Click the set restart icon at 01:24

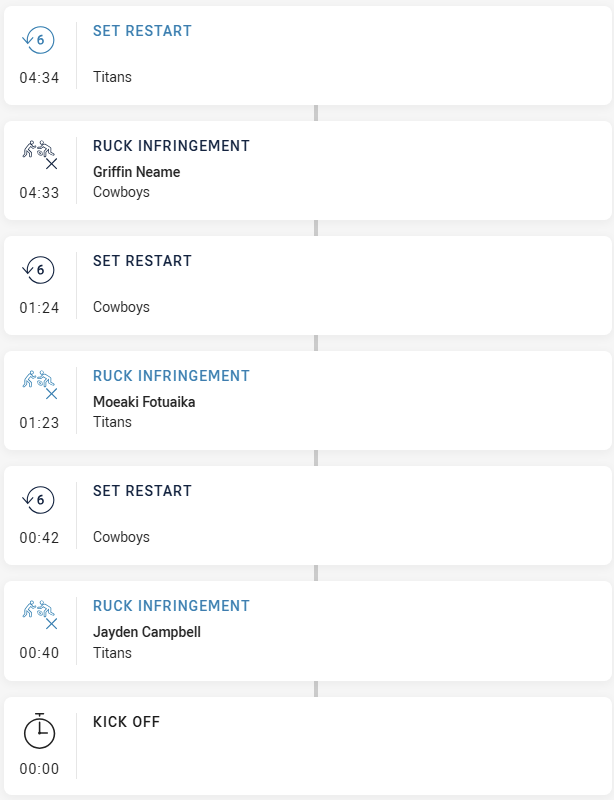(x=38, y=270)
